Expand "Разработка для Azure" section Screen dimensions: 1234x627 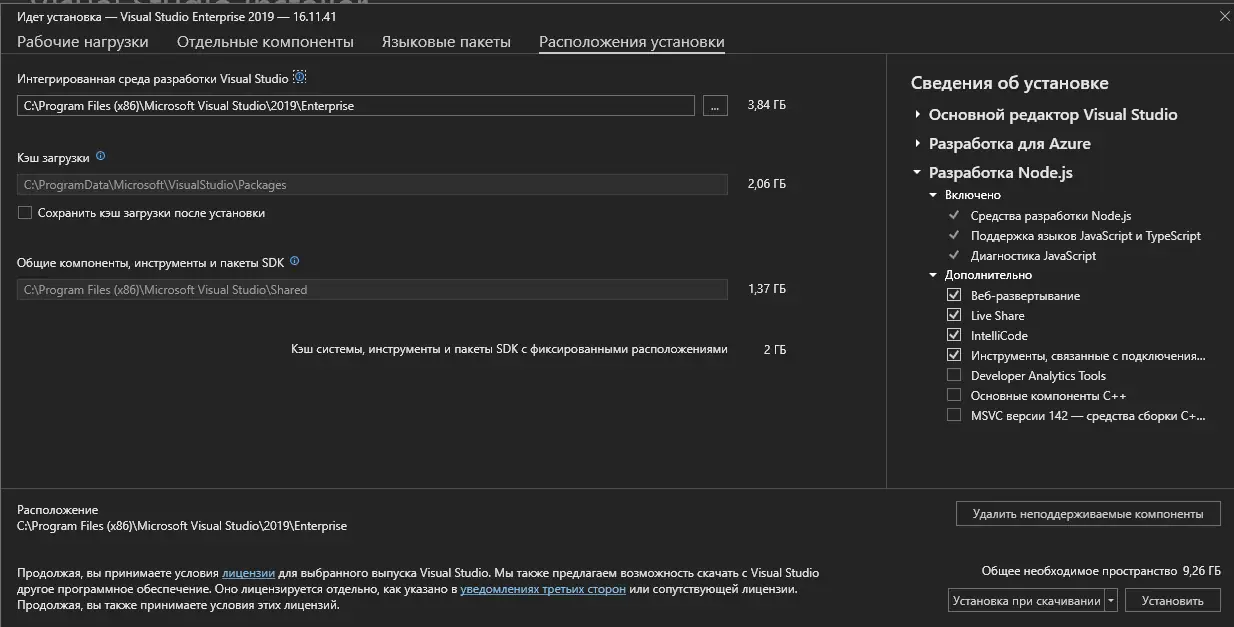point(917,144)
